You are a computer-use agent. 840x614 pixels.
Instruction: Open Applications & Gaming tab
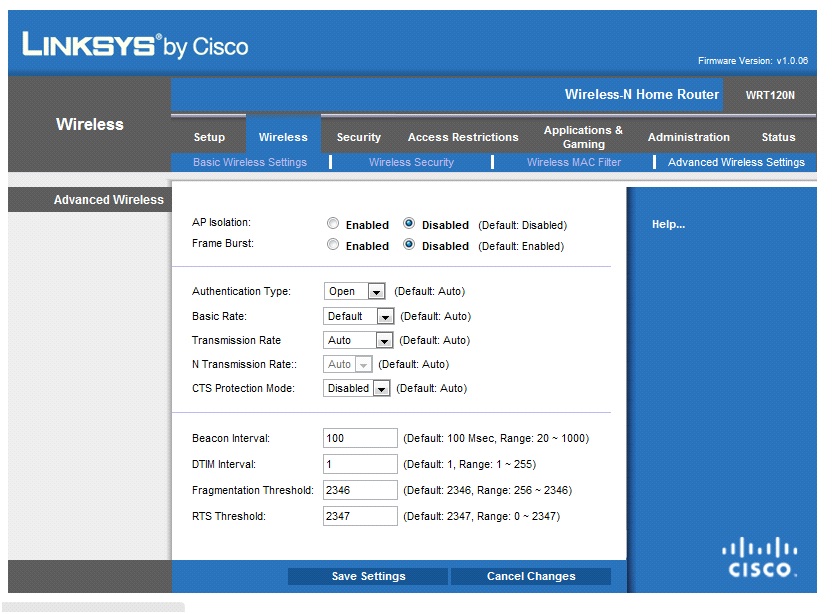pos(583,137)
